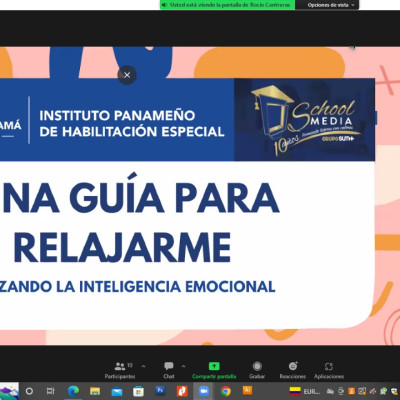Open File Explorer from the taskbar

(95, 391)
